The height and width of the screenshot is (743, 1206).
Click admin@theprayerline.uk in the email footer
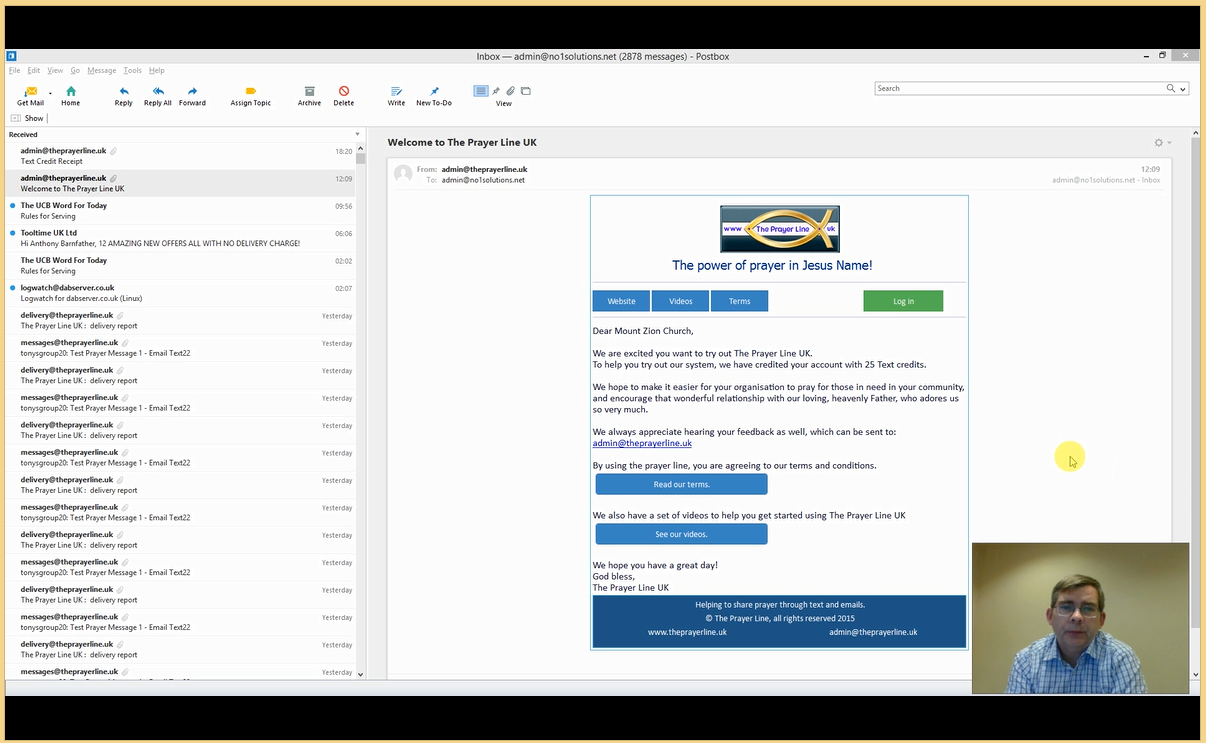click(x=873, y=632)
